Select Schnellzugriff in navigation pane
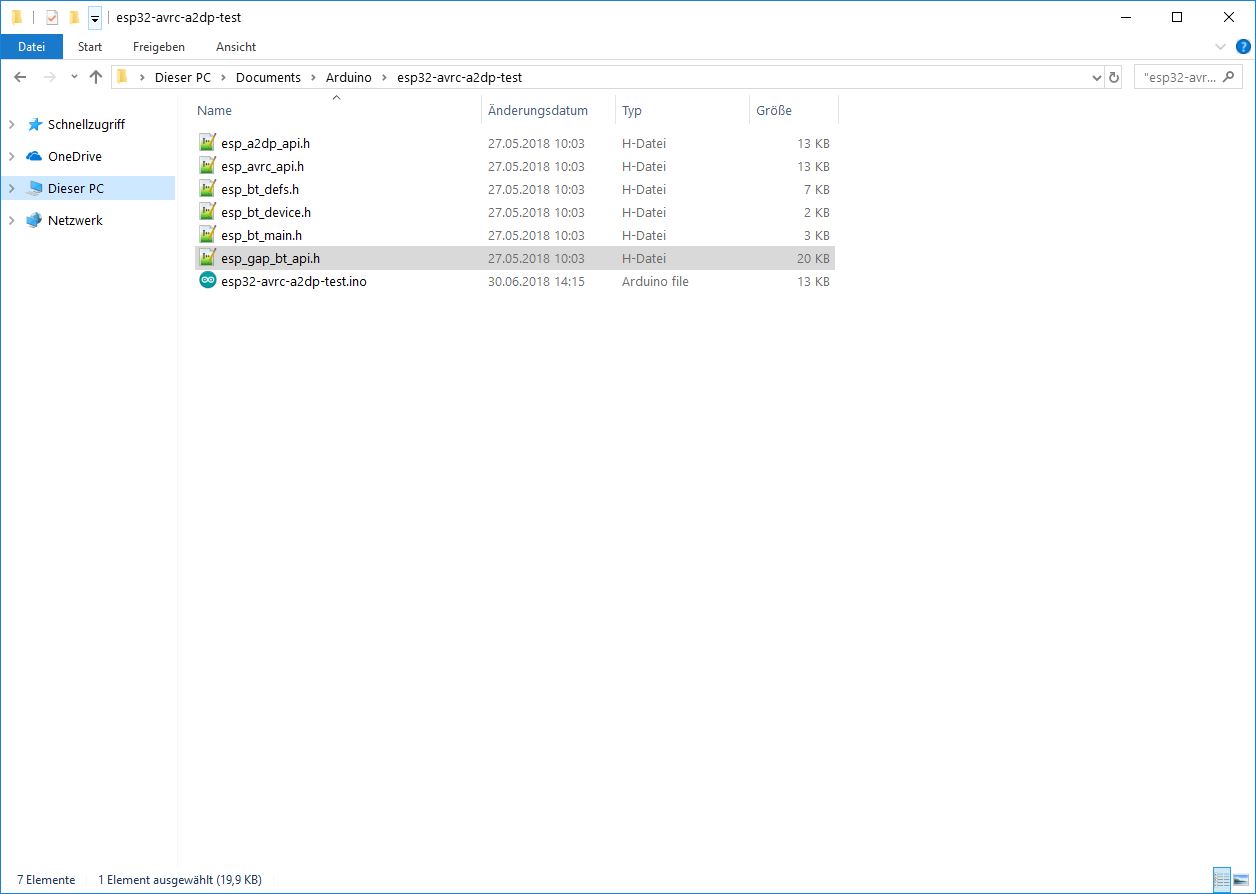The image size is (1256, 894). point(86,125)
